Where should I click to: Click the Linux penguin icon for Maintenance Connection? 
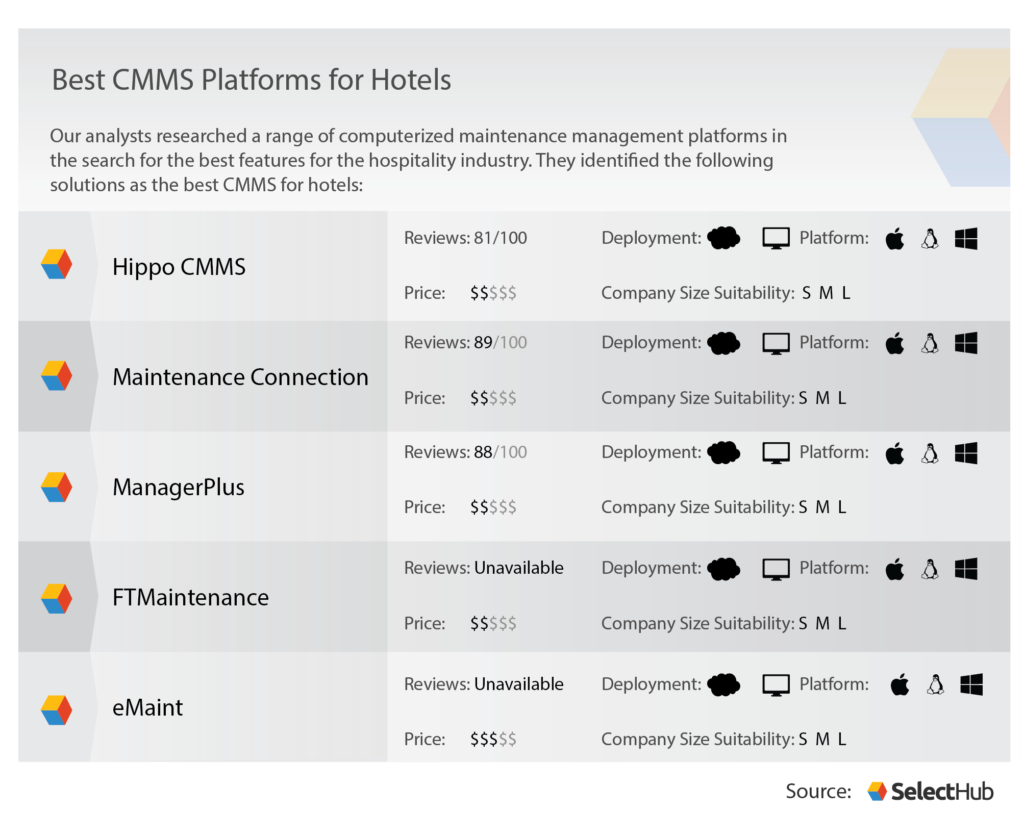coord(930,343)
